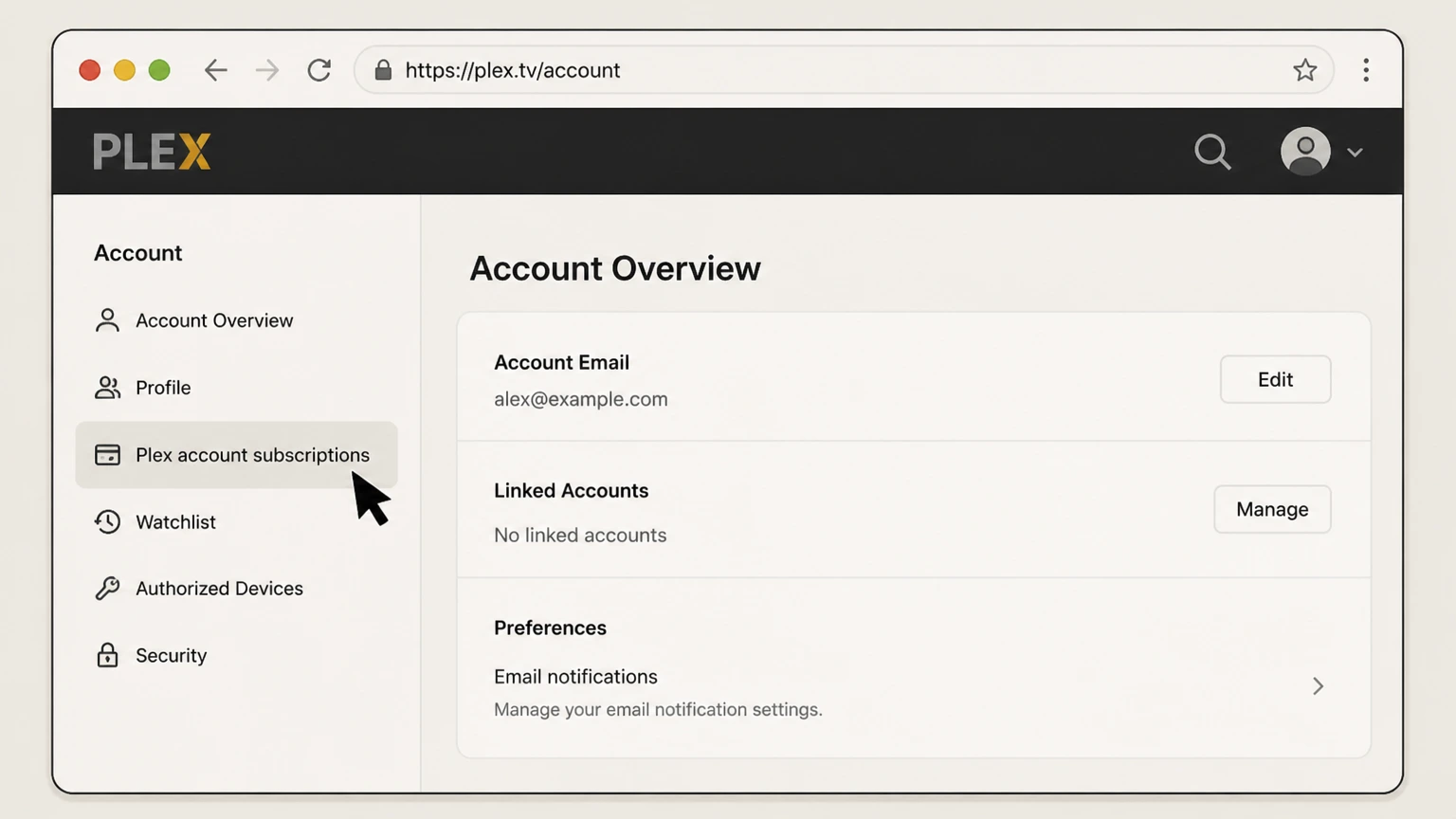Expand Email notifications with the chevron
Image resolution: width=1456 pixels, height=819 pixels.
[1318, 686]
